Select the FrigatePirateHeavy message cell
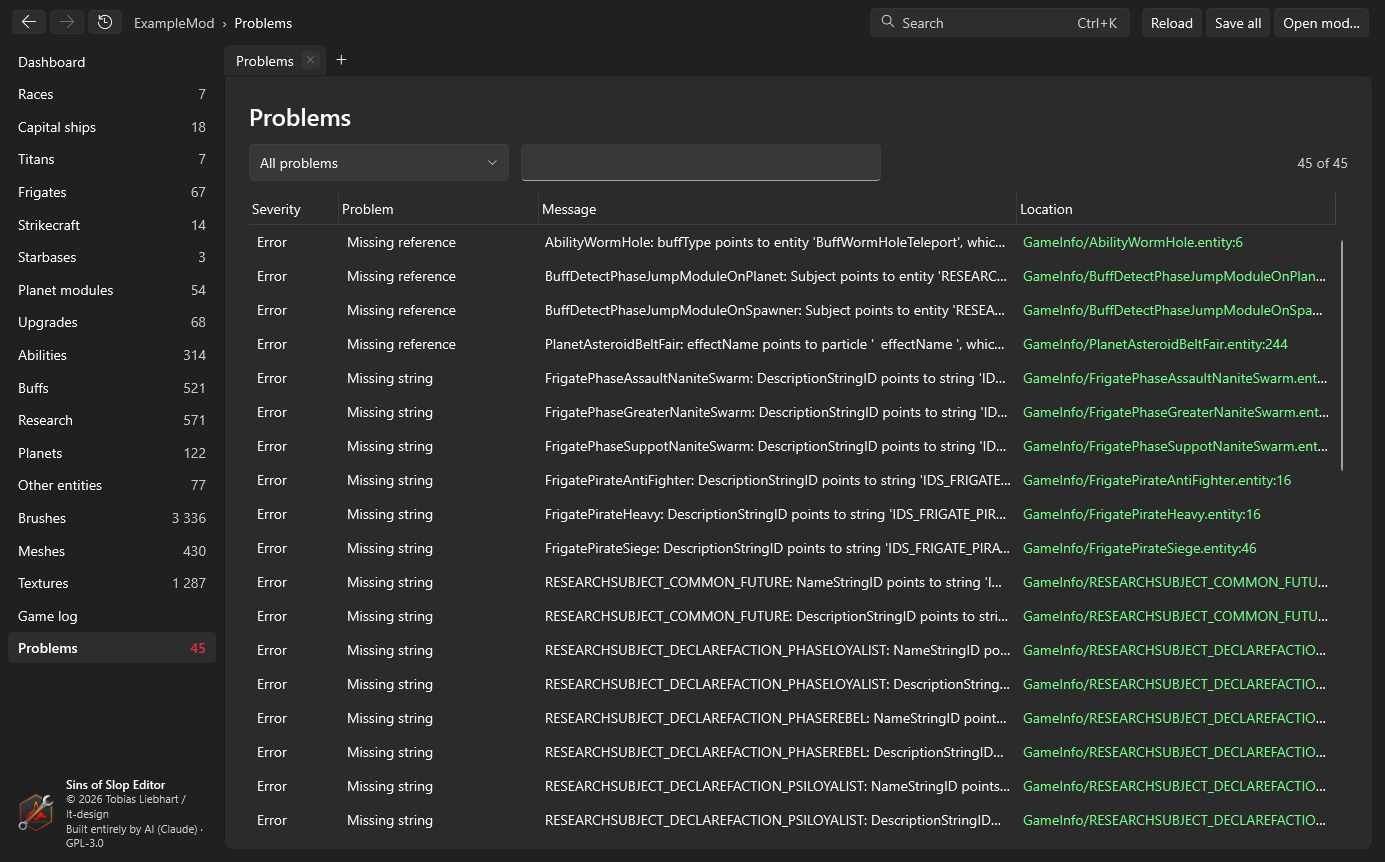Image resolution: width=1385 pixels, height=862 pixels. [776, 514]
